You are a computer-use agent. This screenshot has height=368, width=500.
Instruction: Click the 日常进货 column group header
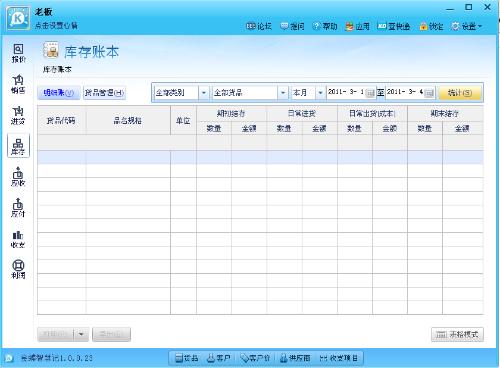(302, 114)
